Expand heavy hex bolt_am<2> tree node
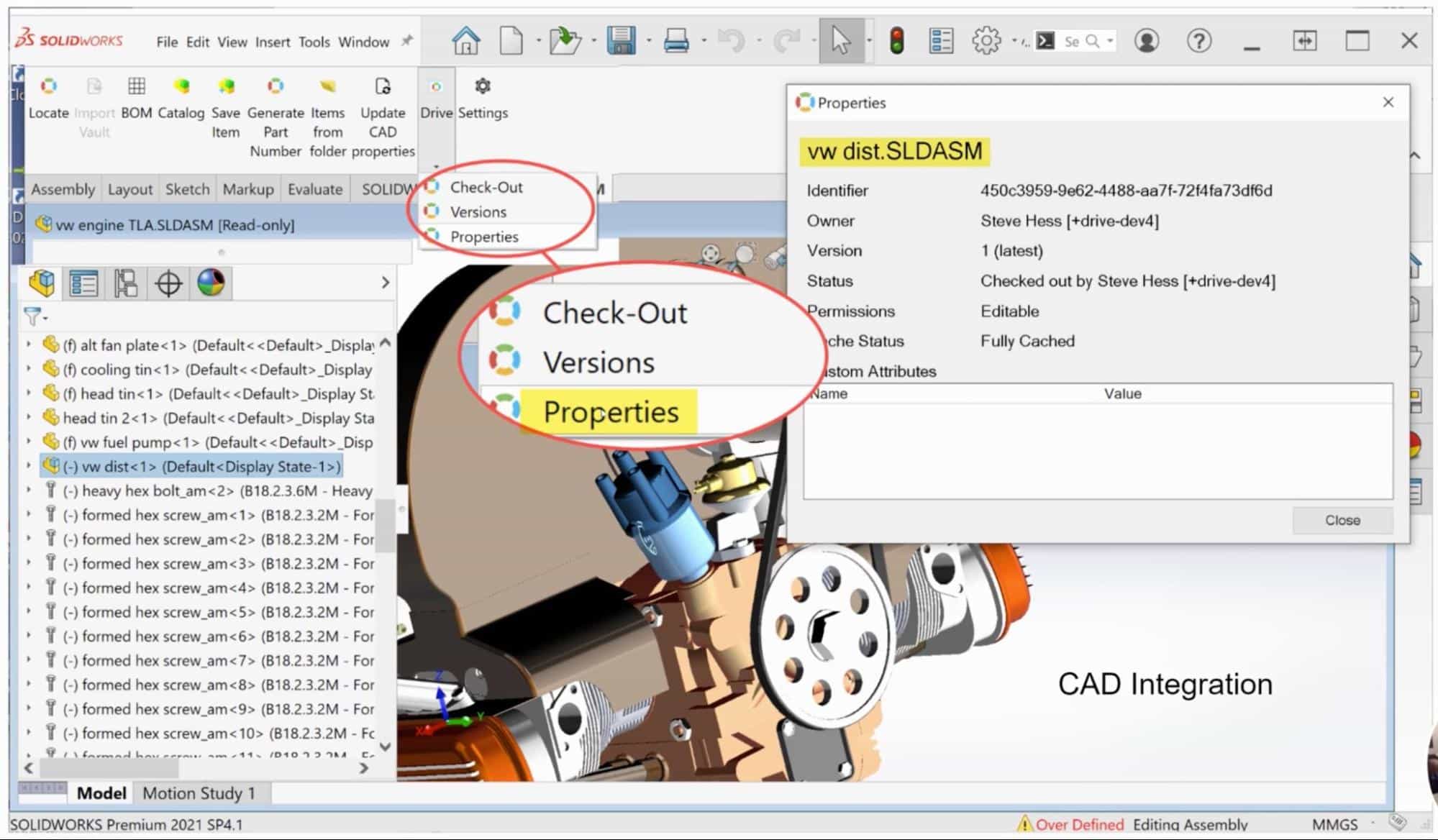Viewport: 1438px width, 840px height. 29,490
